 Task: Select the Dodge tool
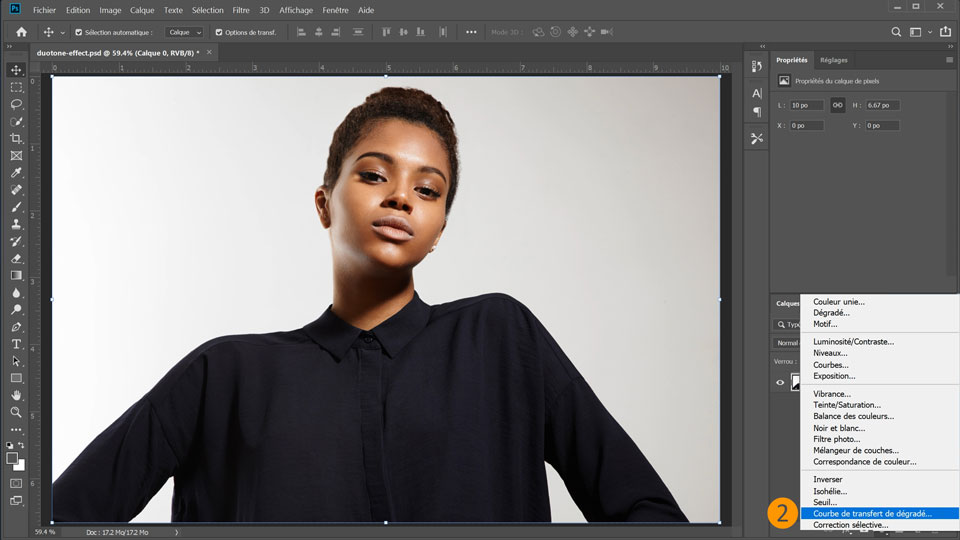17,310
